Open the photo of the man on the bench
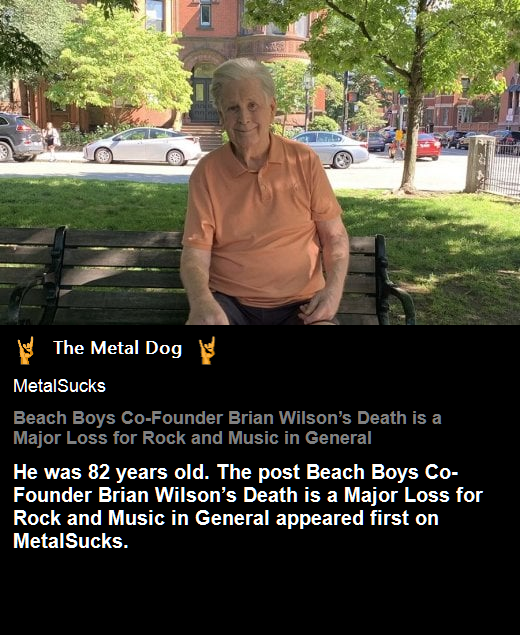This screenshot has height=635, width=520. pos(260,162)
